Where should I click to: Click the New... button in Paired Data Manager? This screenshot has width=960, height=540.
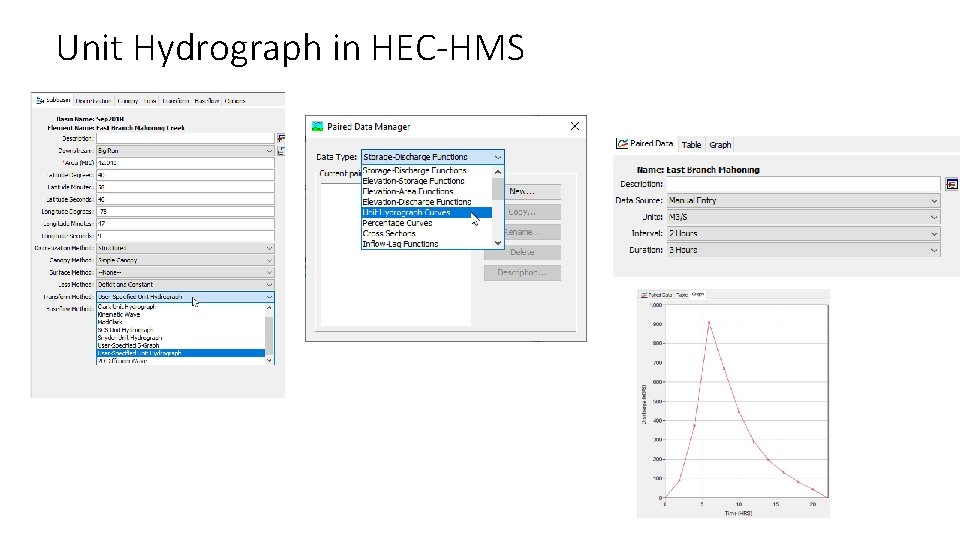[522, 192]
